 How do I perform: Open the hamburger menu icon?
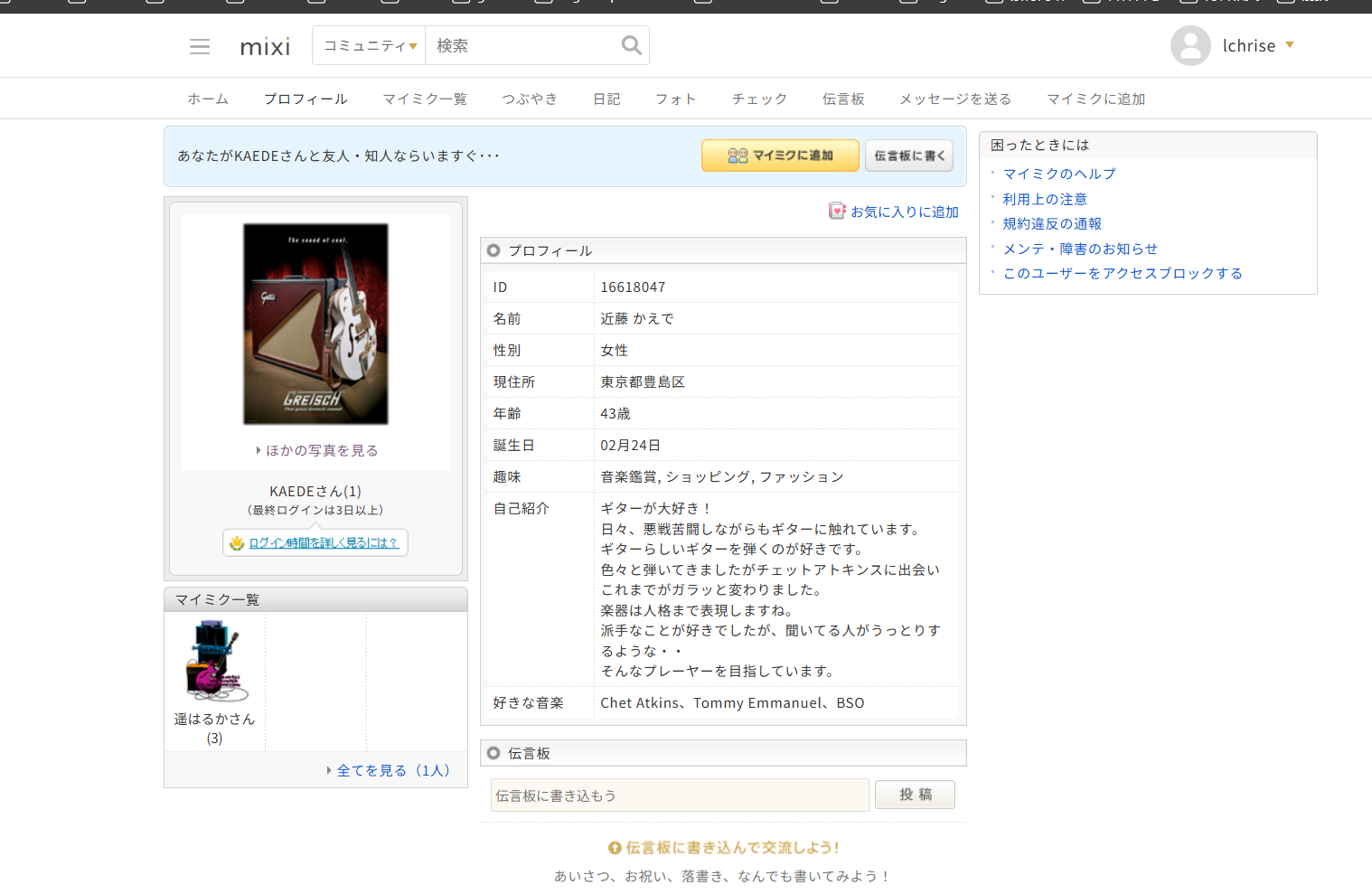tap(200, 46)
